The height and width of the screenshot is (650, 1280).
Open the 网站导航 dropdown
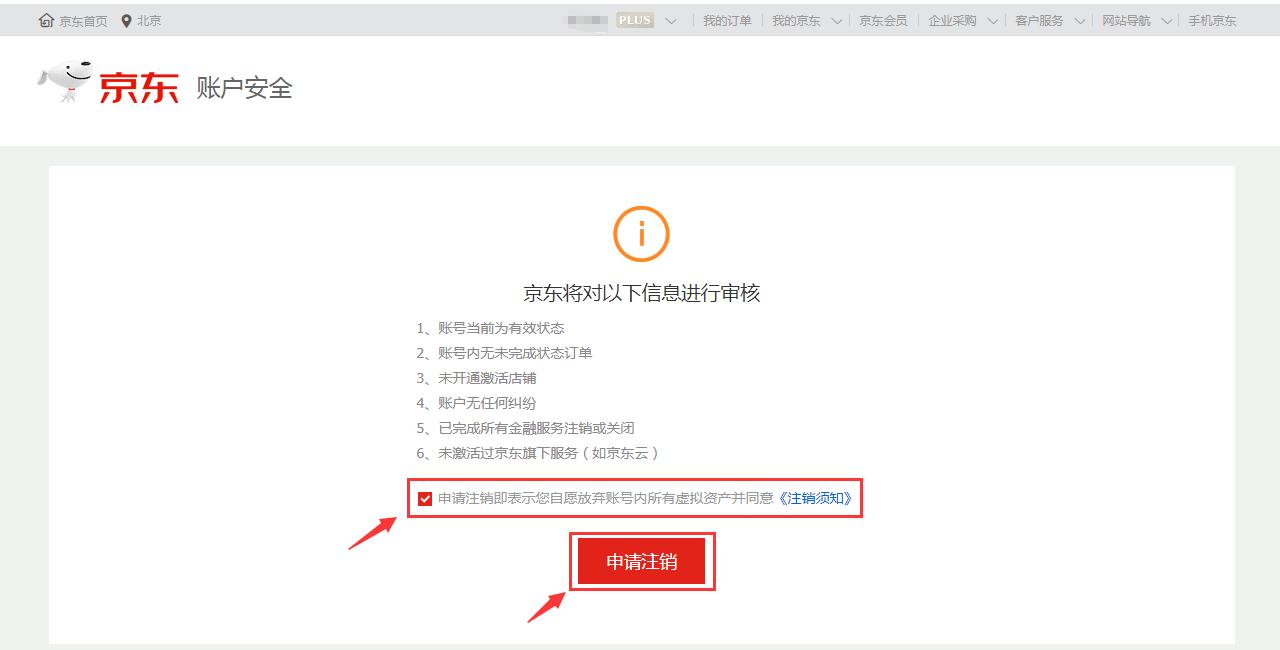pyautogui.click(x=1166, y=18)
